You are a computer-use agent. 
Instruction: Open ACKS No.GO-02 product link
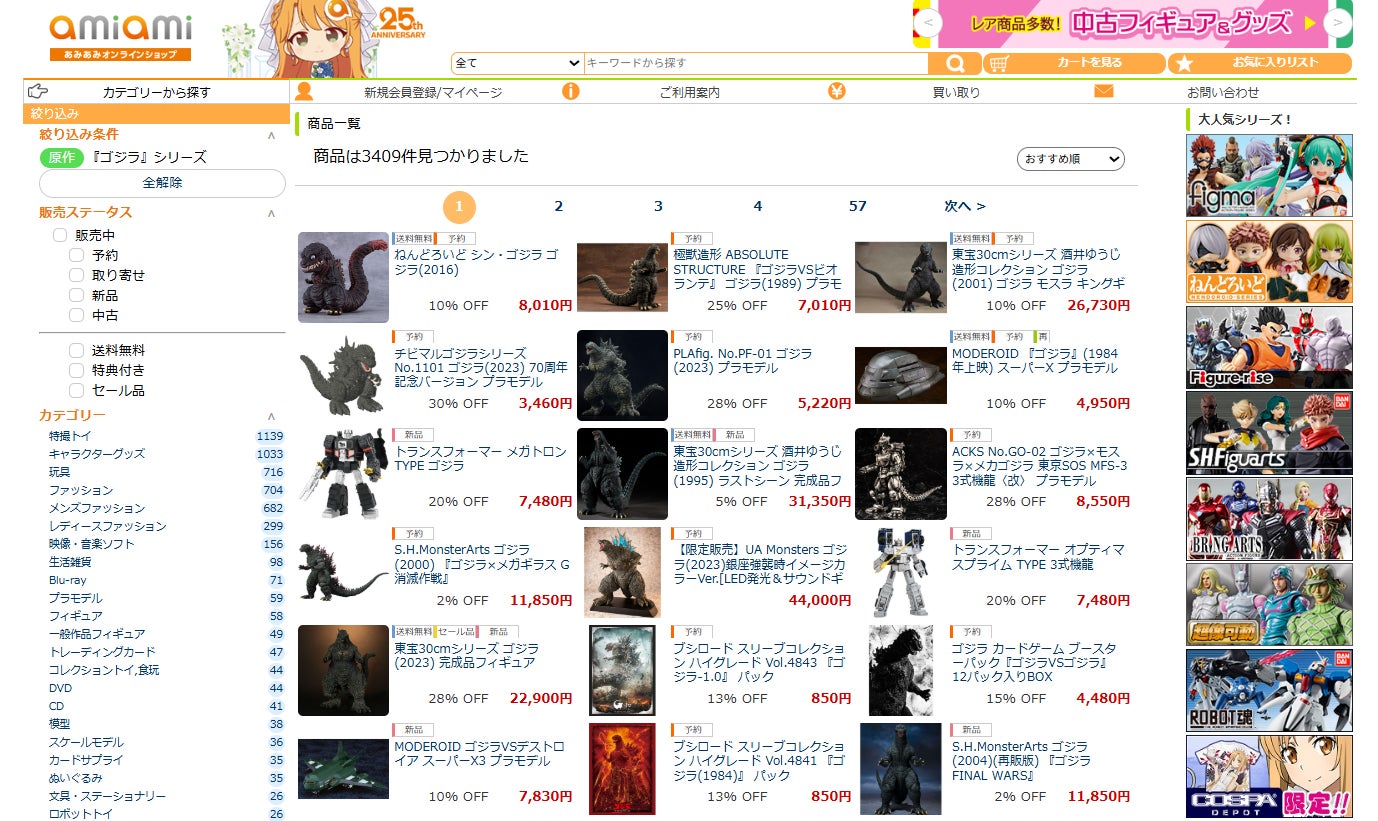[x=1039, y=466]
